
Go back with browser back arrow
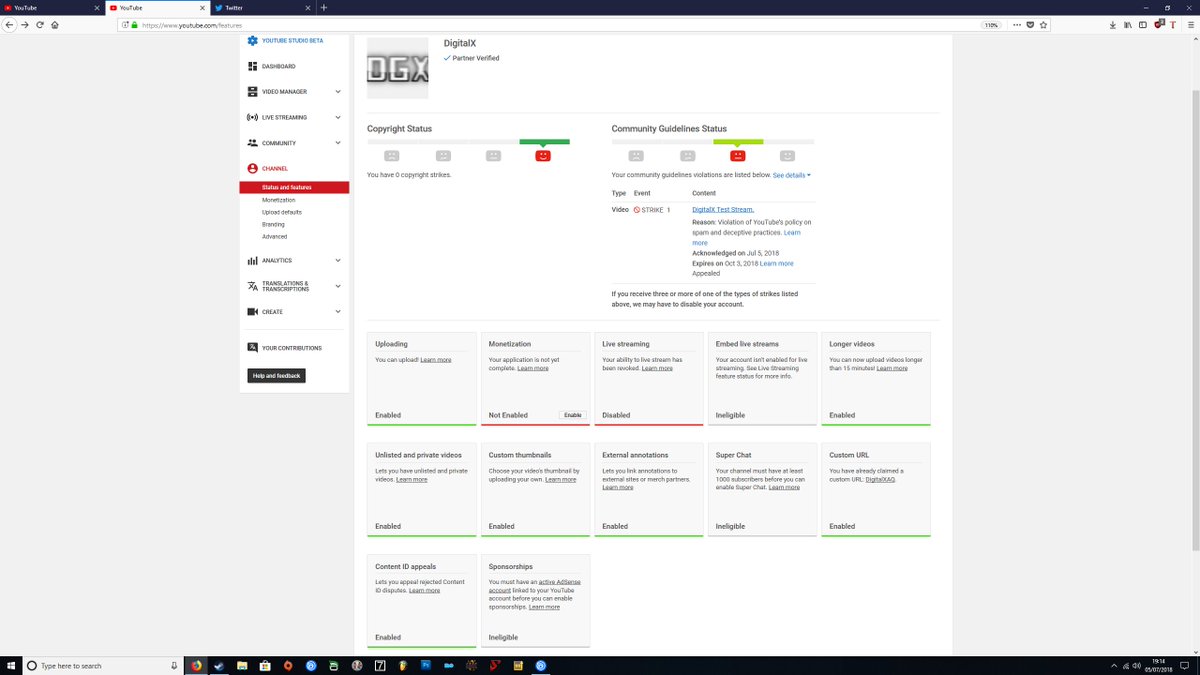[9, 25]
